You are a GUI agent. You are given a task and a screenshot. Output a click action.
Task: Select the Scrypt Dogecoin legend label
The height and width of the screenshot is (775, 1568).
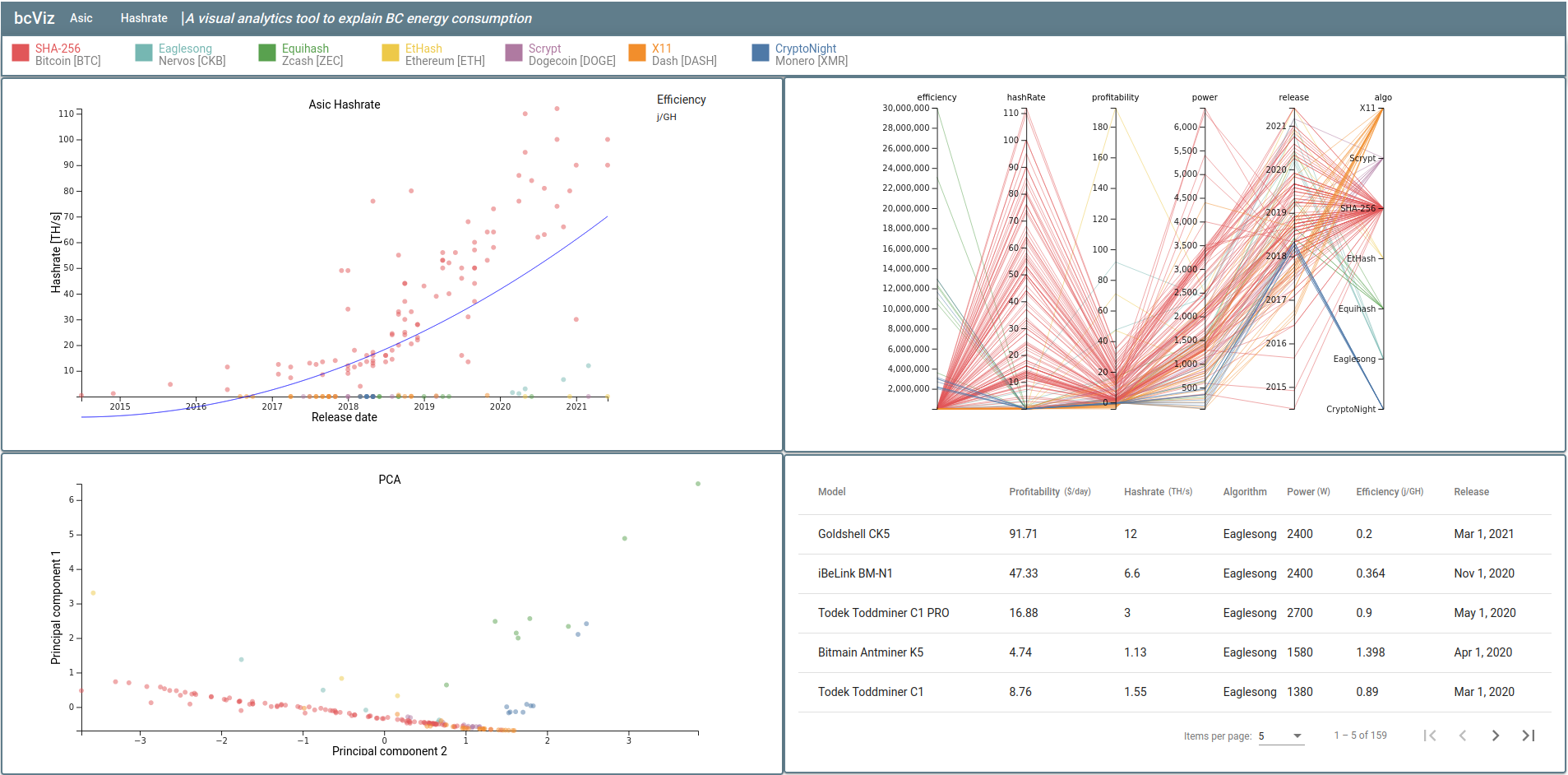pyautogui.click(x=572, y=54)
